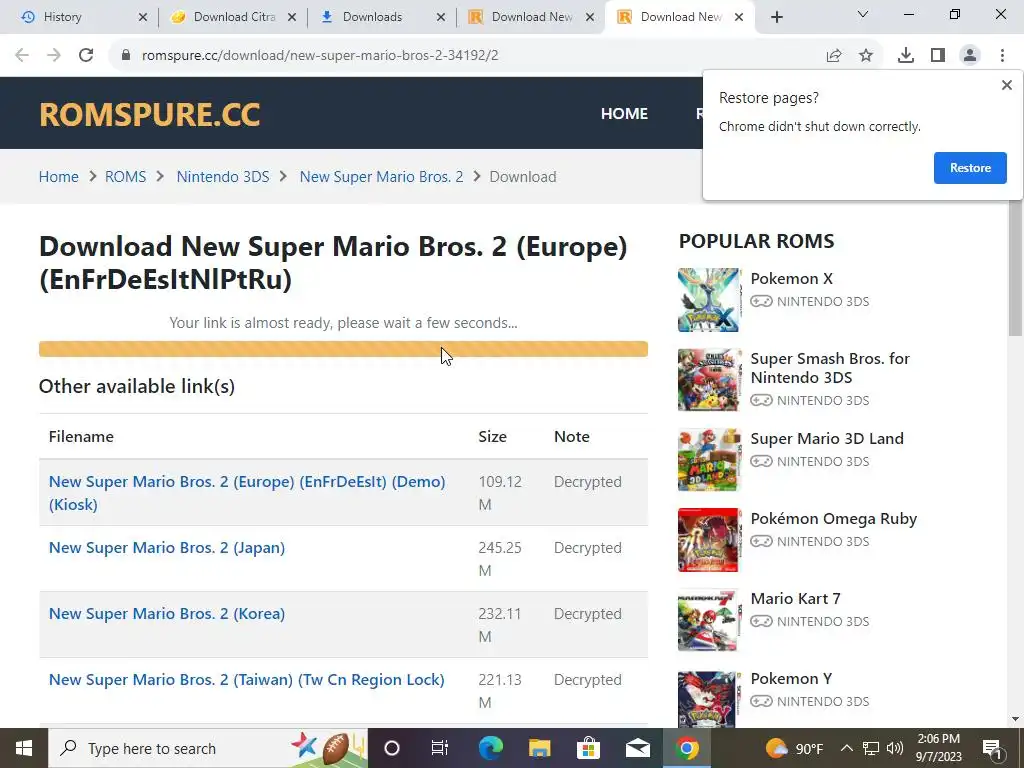Open the Chrome profile avatar
Screen dimensions: 1024x768
click(970, 56)
